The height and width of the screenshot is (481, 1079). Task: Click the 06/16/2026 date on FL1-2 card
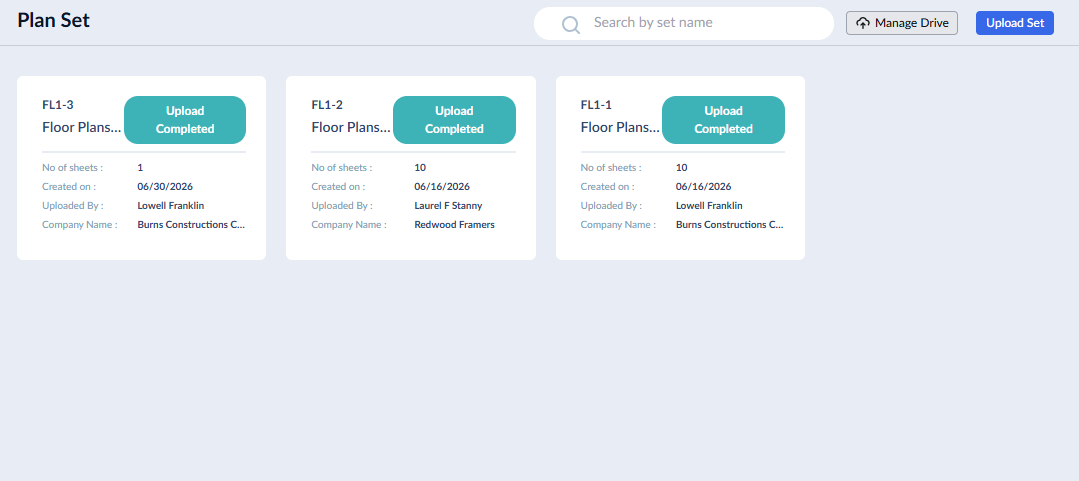(x=442, y=186)
